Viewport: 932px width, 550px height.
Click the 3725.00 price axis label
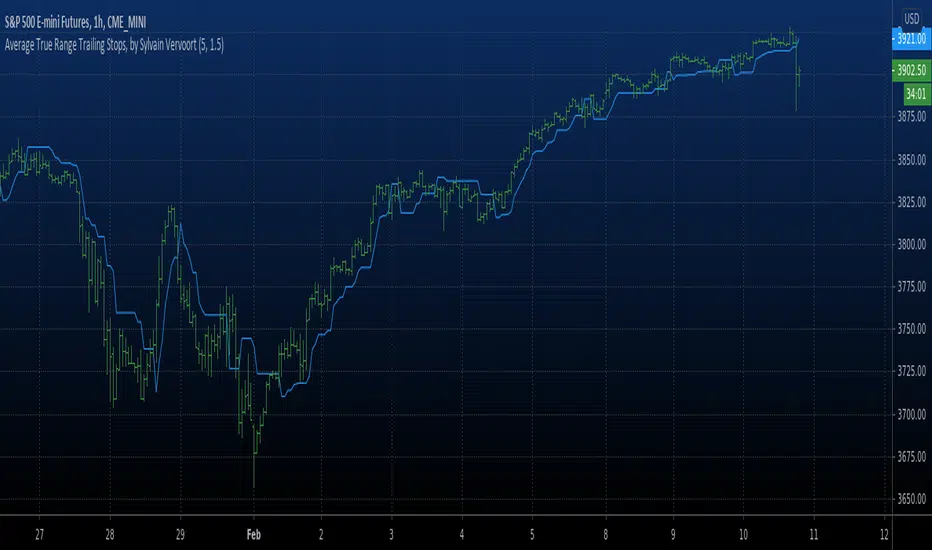point(911,371)
